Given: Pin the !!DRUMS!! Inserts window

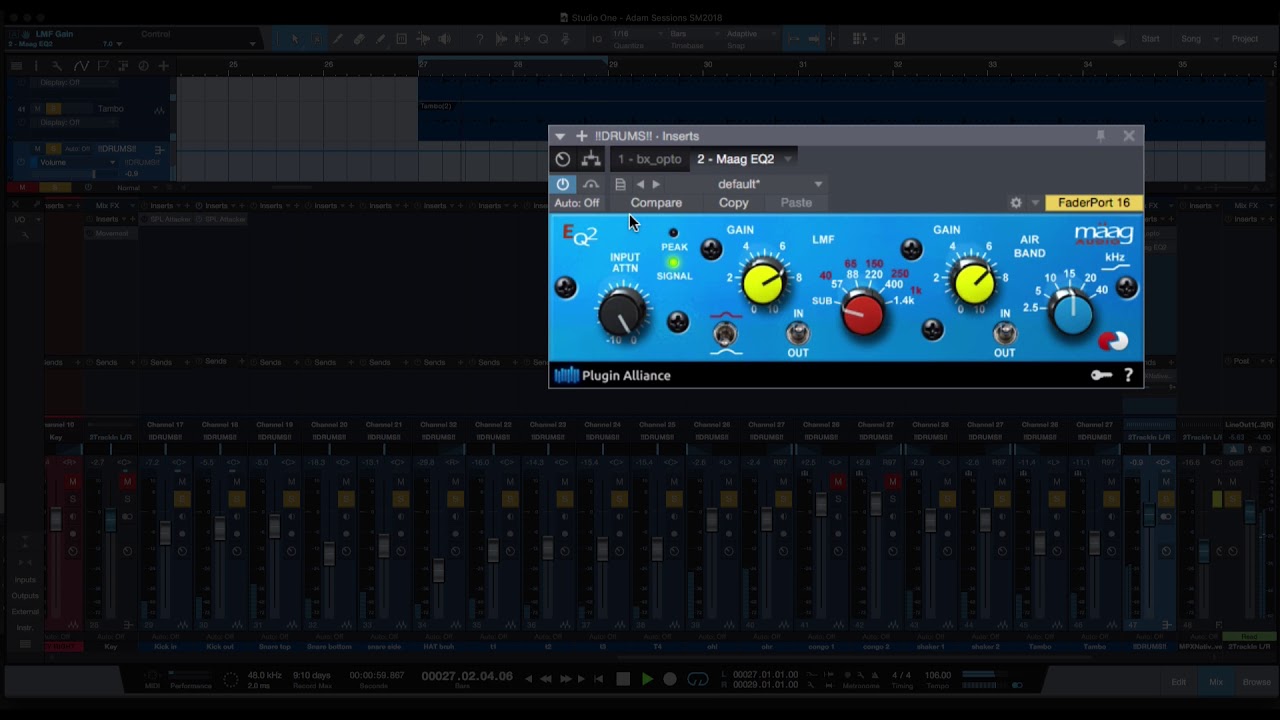Looking at the screenshot, I should coord(1100,136).
